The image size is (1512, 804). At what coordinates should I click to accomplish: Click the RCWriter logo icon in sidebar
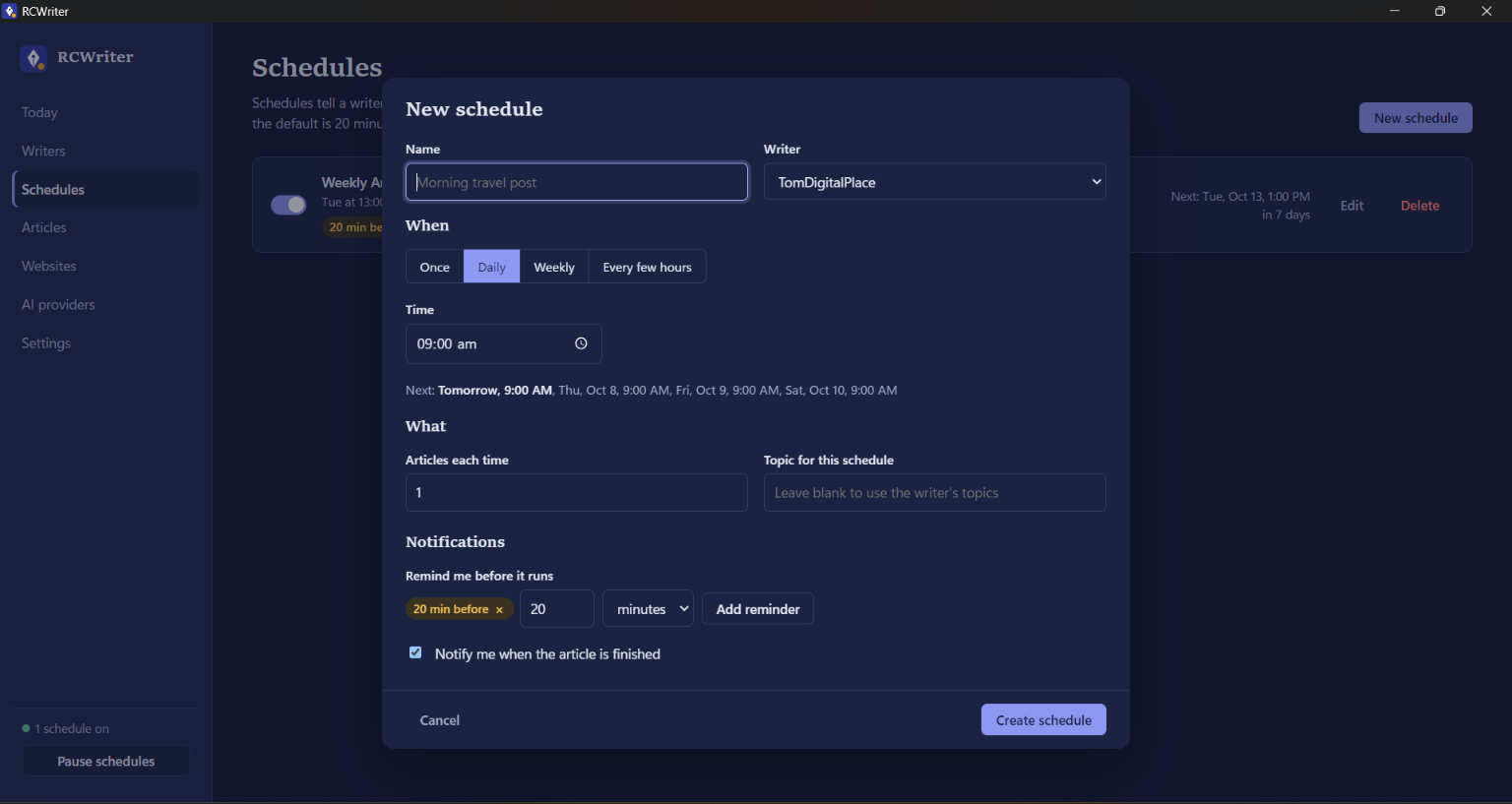(x=33, y=58)
